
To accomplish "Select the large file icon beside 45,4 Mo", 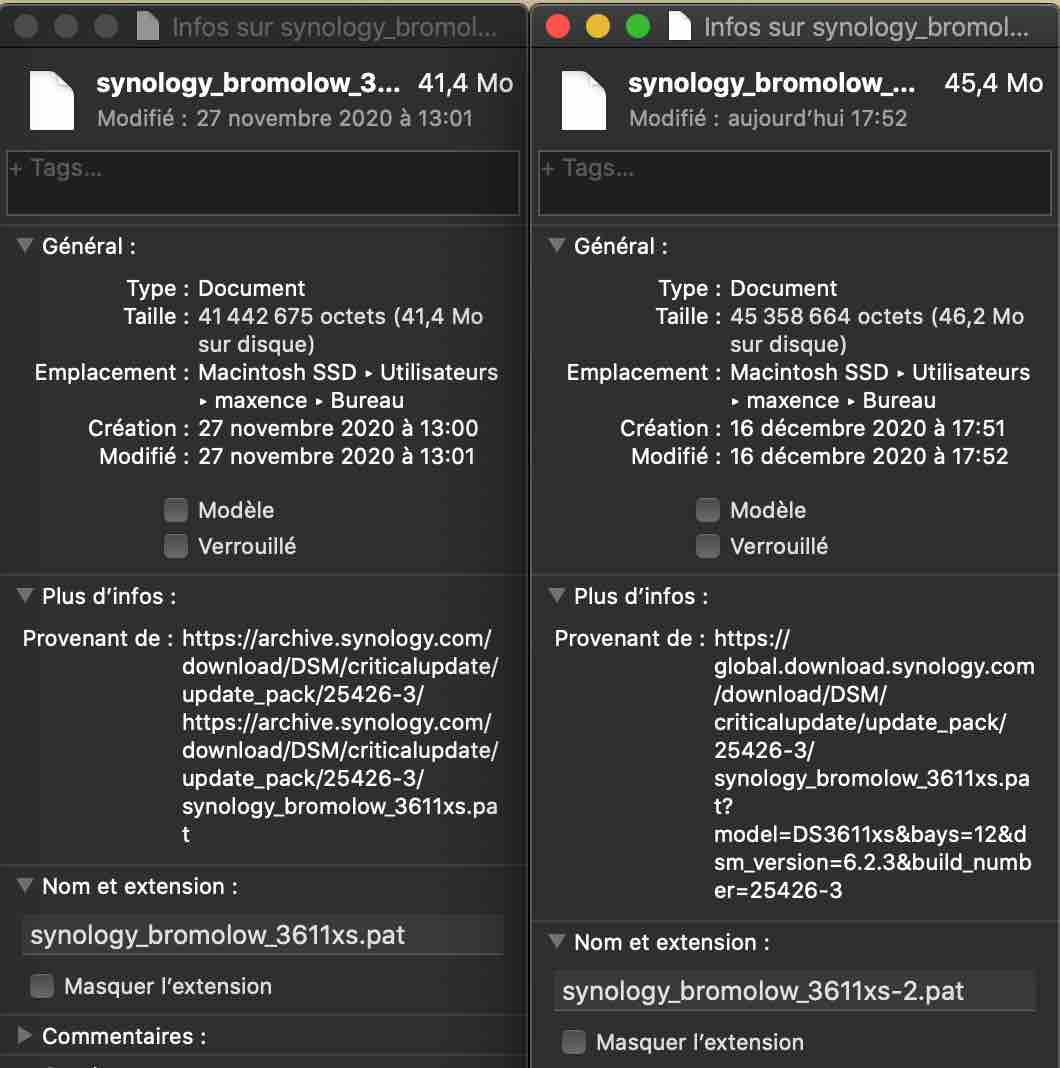I will 584,99.
